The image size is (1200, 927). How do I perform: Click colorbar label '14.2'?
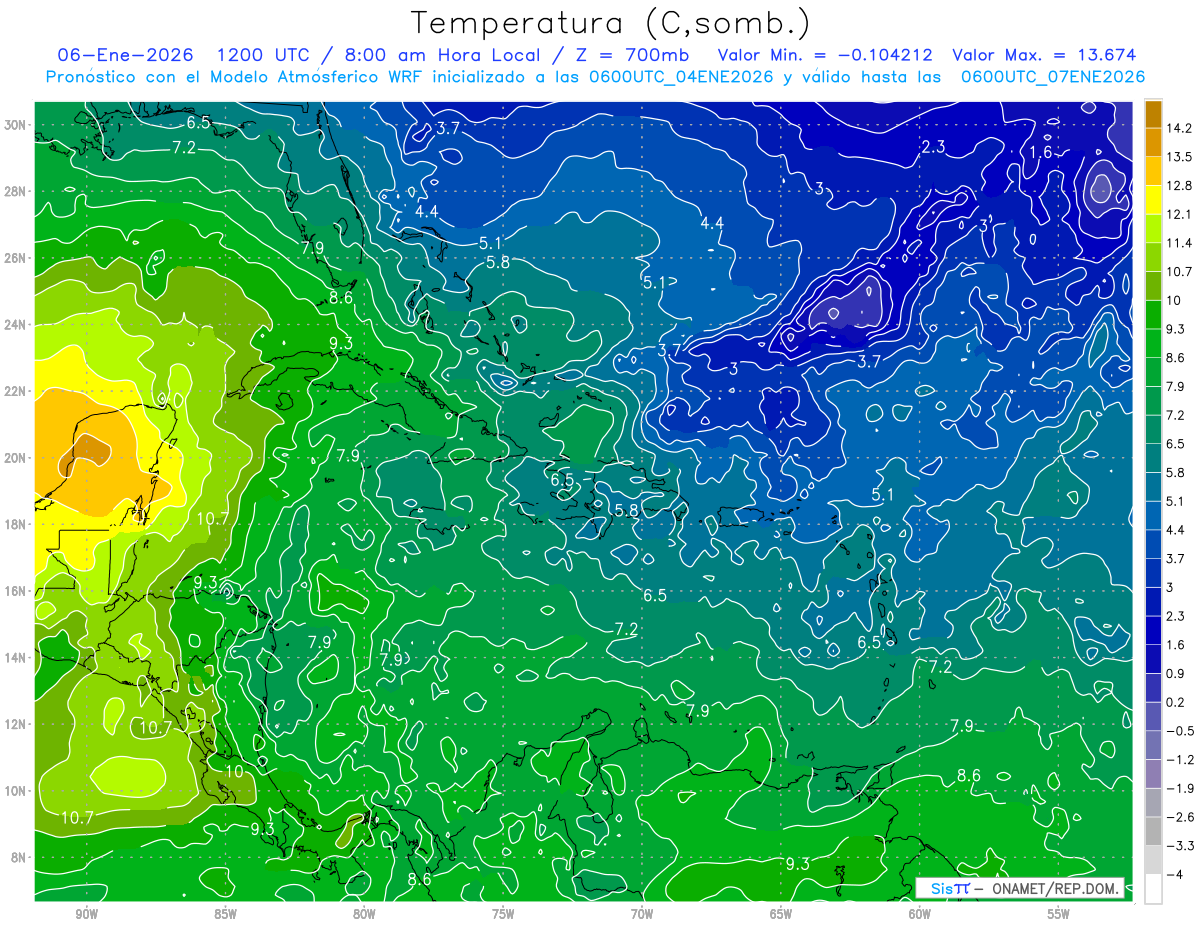pos(1180,128)
